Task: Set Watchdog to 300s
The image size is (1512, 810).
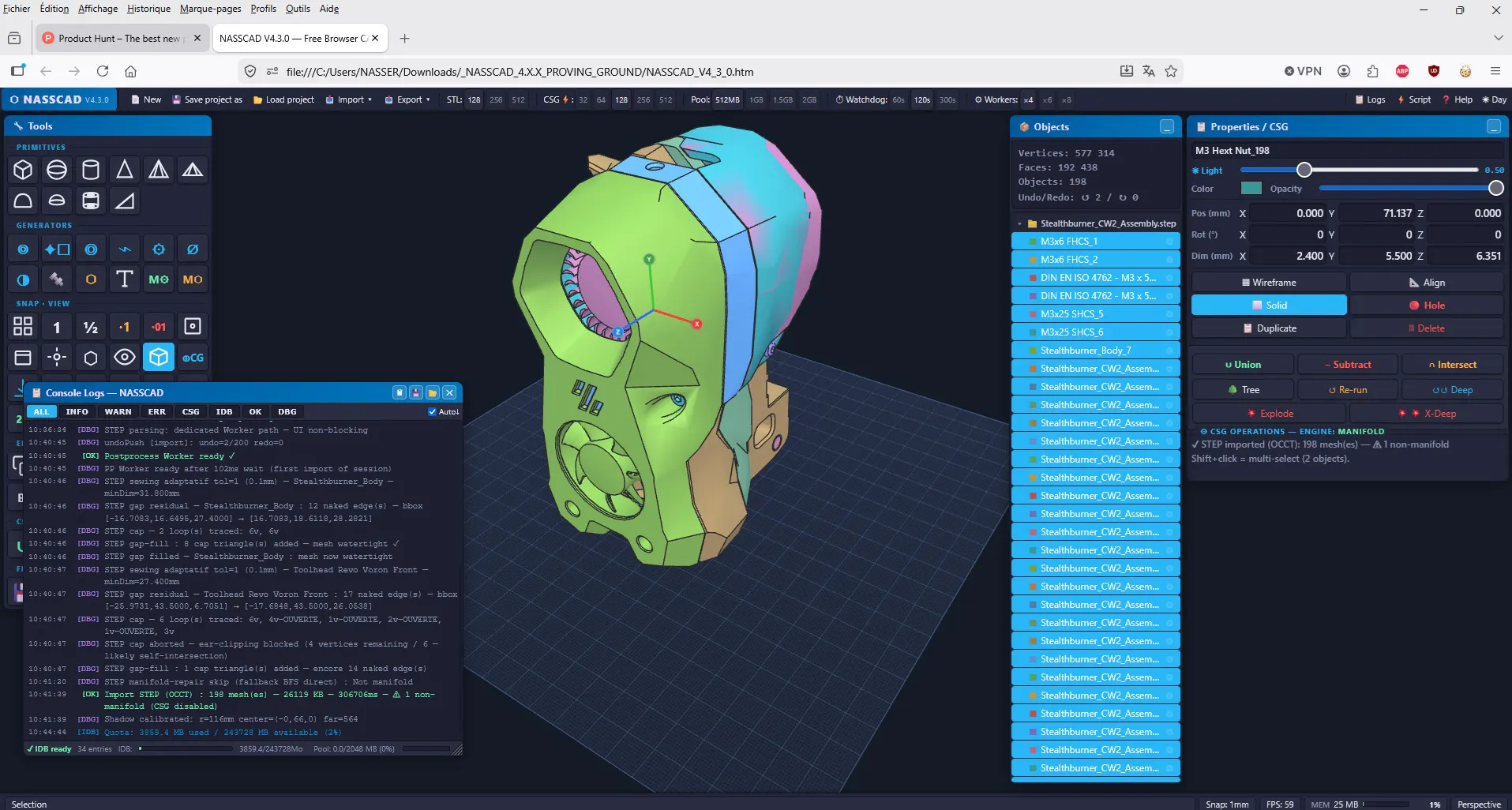Action: coord(947,99)
